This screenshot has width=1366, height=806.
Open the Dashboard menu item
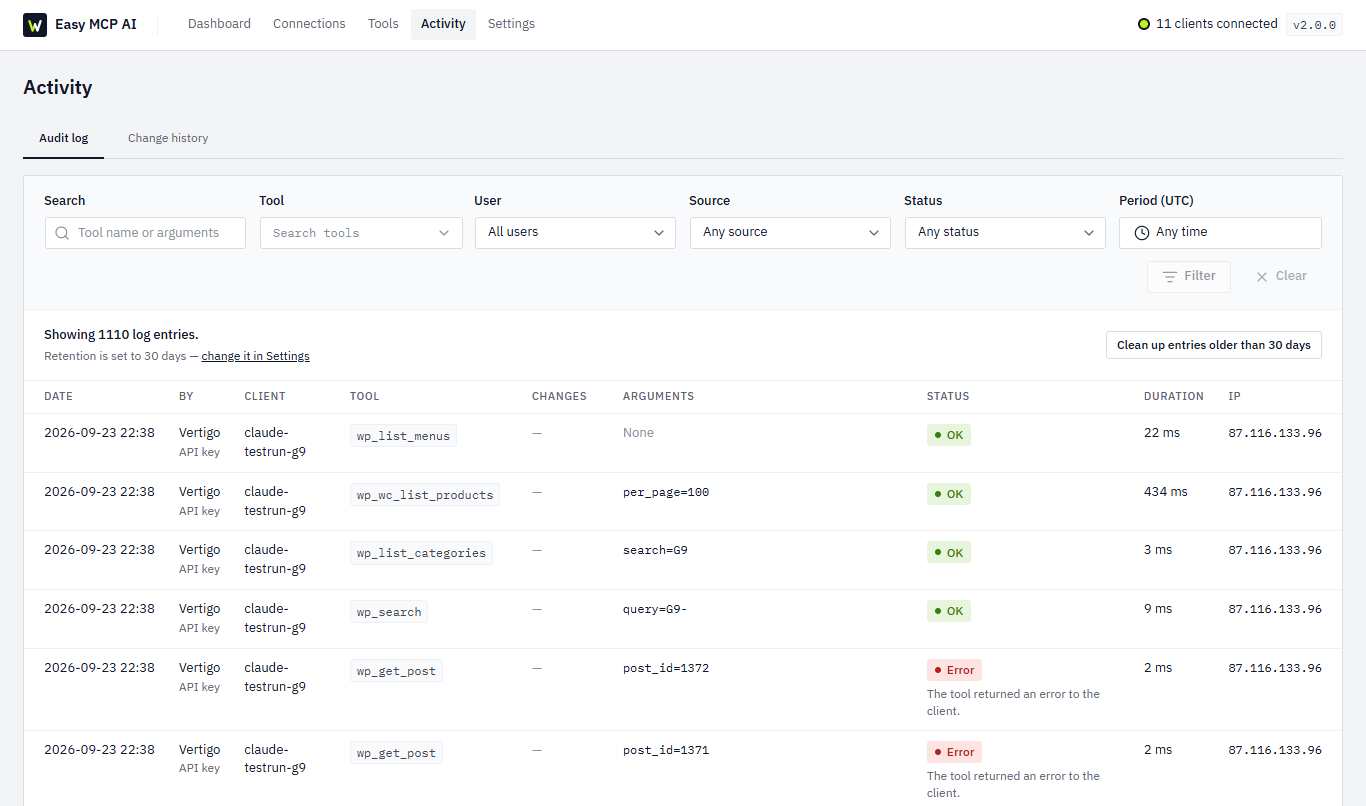click(219, 24)
